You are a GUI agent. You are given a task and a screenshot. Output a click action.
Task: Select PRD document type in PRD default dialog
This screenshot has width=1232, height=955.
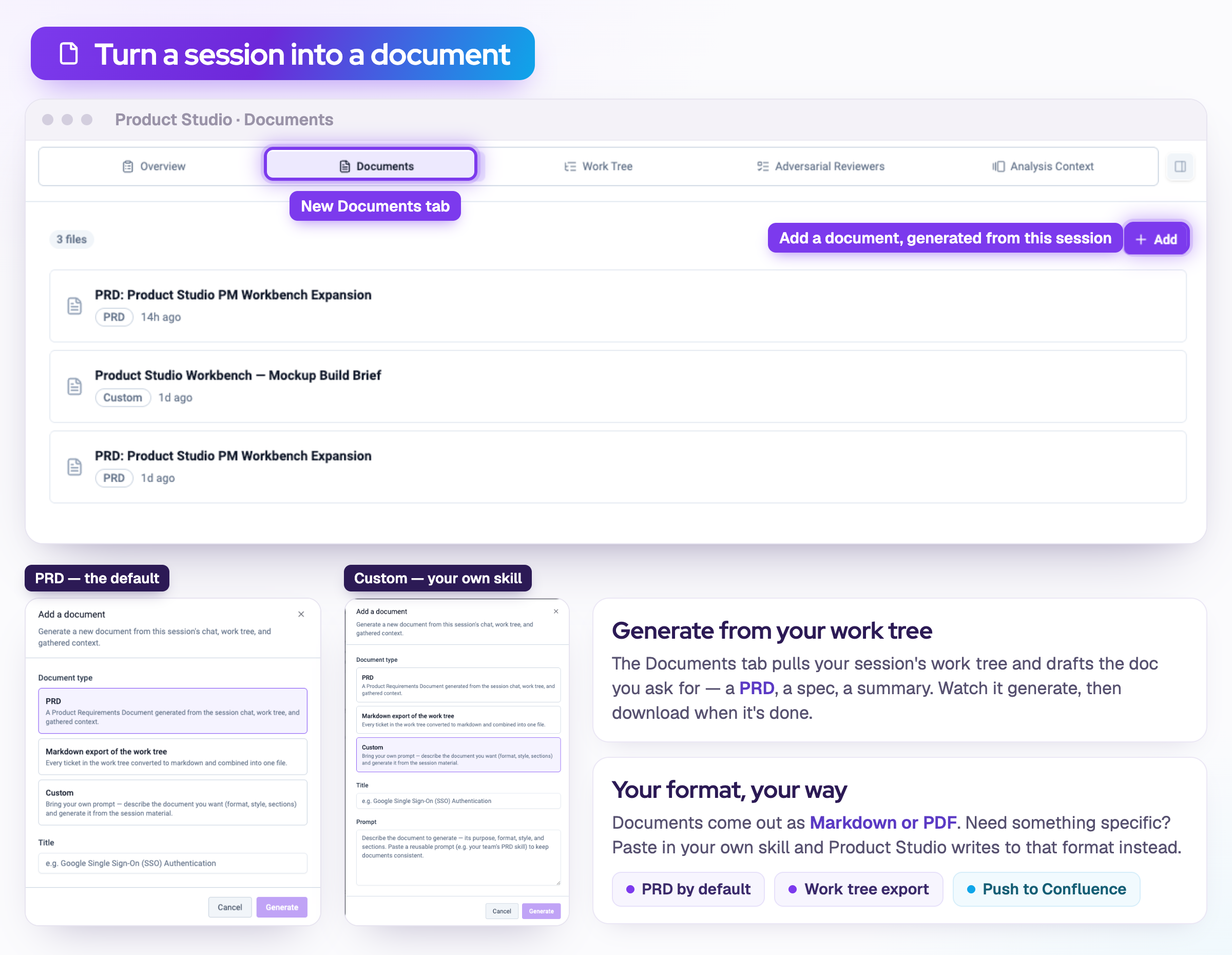(172, 711)
